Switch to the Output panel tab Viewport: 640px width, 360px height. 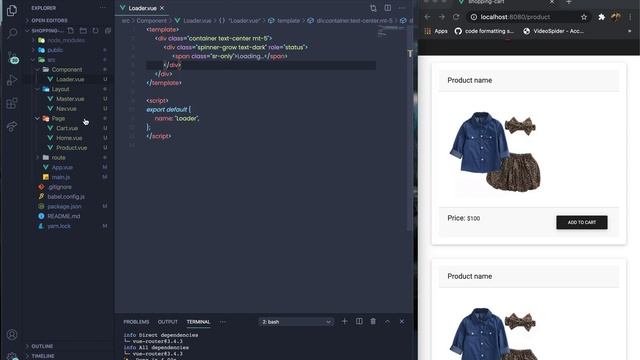(x=168, y=322)
